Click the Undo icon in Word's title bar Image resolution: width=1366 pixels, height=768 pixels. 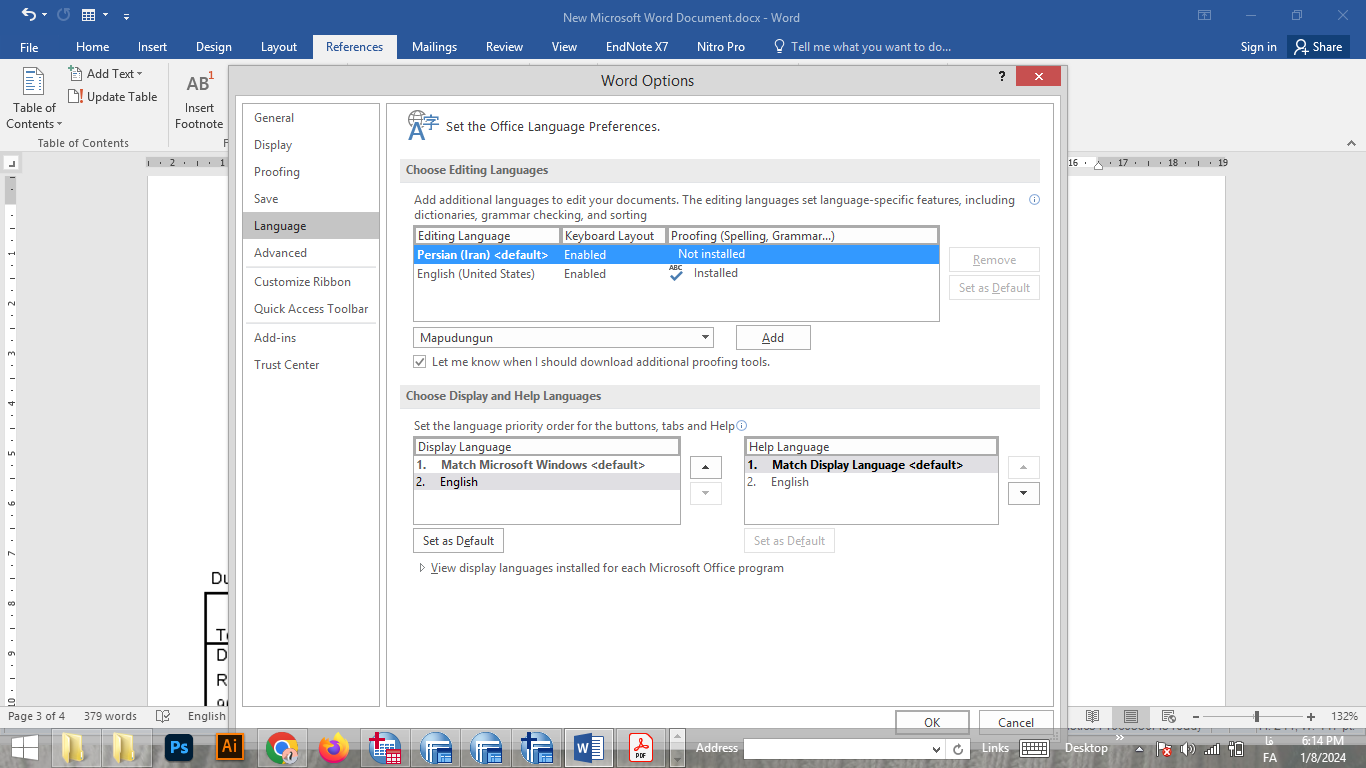coord(28,15)
